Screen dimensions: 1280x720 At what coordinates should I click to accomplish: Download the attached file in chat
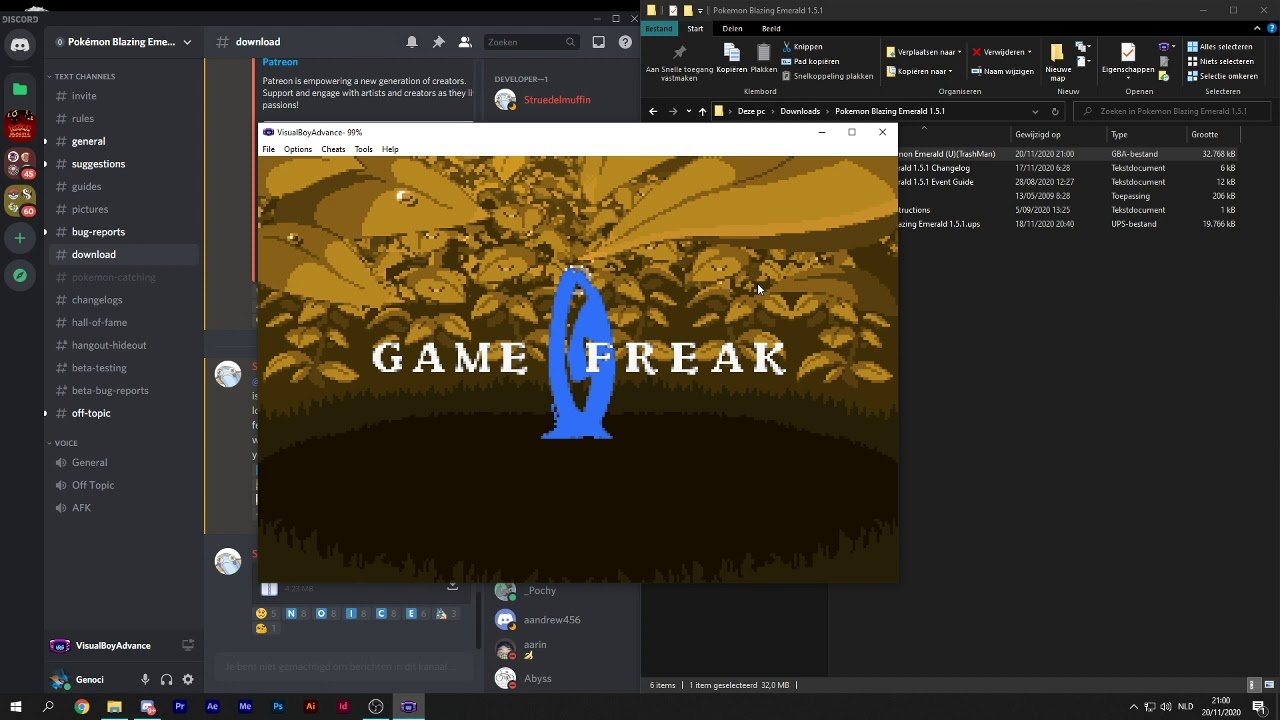point(452,586)
